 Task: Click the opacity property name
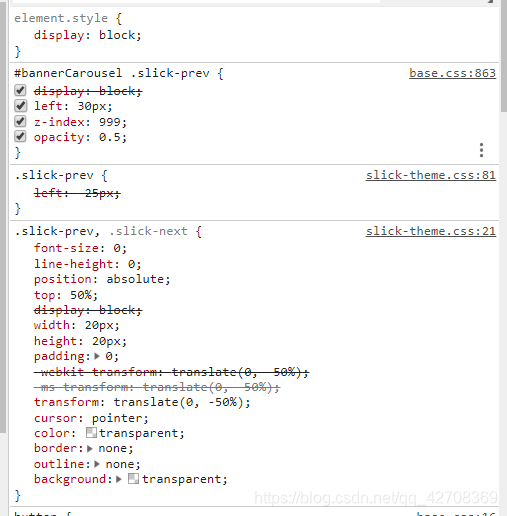click(x=59, y=137)
